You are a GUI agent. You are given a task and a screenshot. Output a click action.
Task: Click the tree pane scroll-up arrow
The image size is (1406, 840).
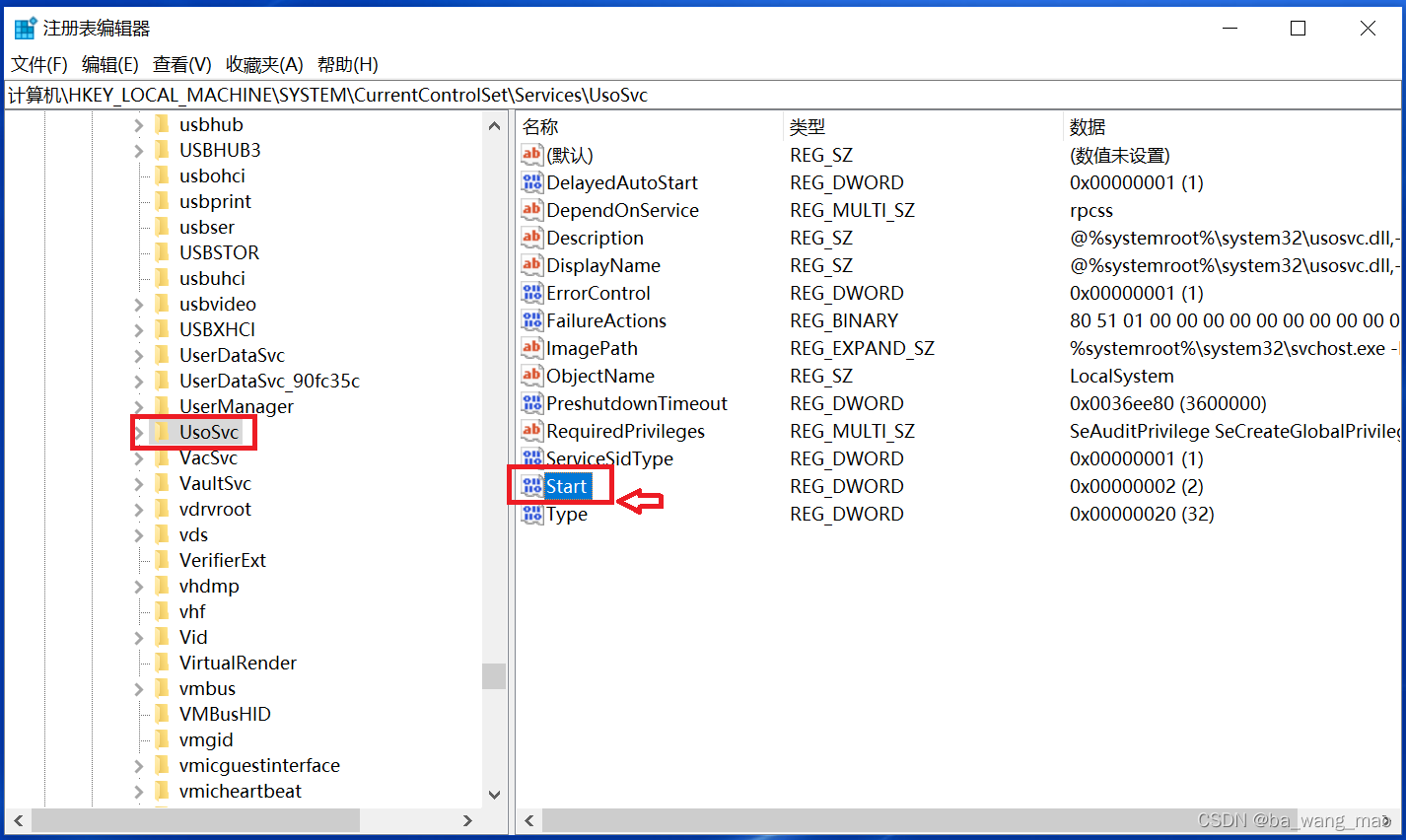click(x=495, y=125)
